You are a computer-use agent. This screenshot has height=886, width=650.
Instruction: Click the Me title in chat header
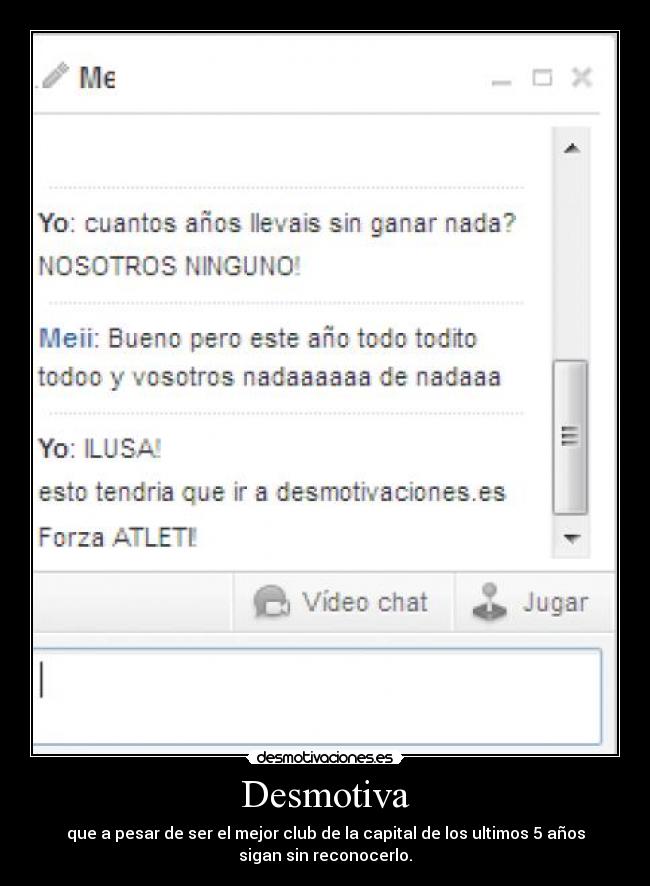97,77
